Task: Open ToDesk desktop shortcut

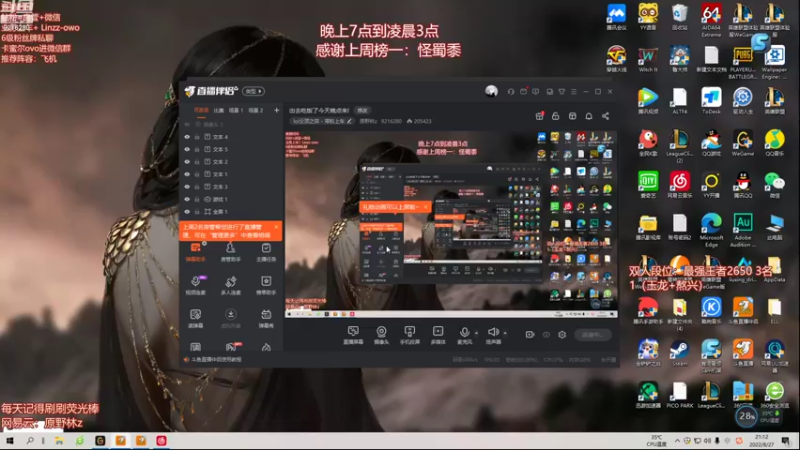Action: pyautogui.click(x=711, y=101)
